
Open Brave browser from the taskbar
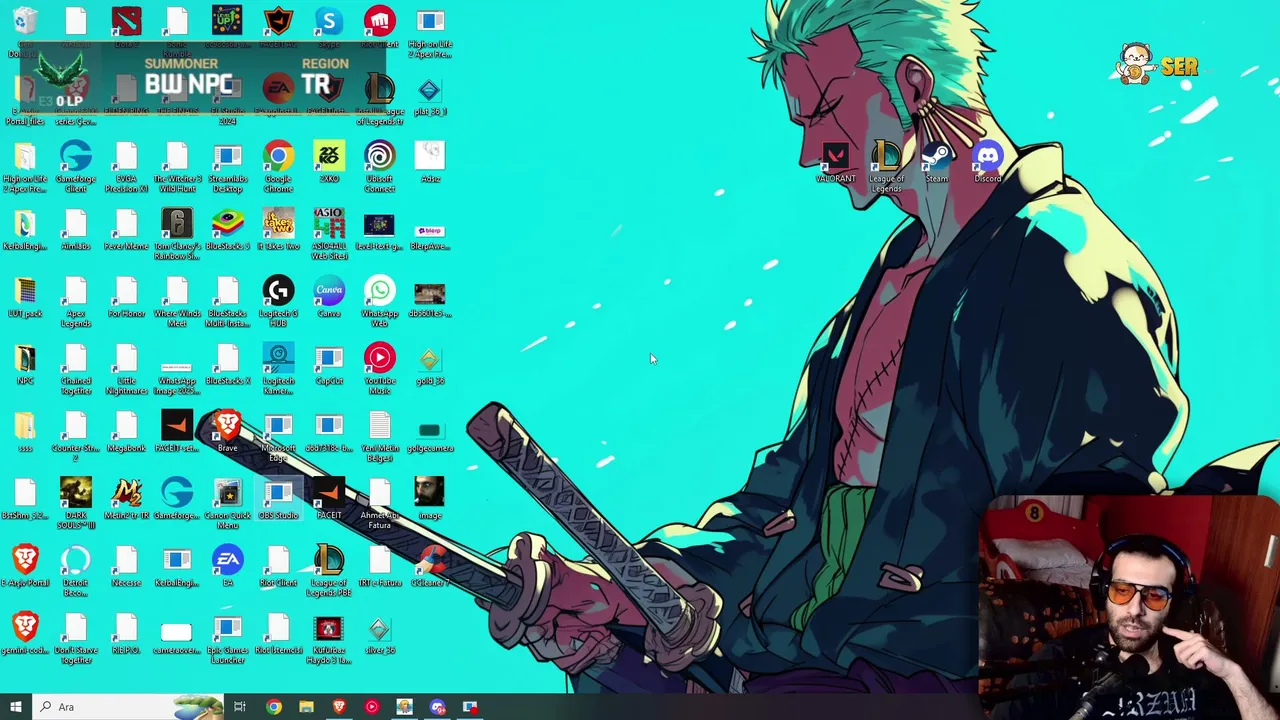tap(339, 707)
